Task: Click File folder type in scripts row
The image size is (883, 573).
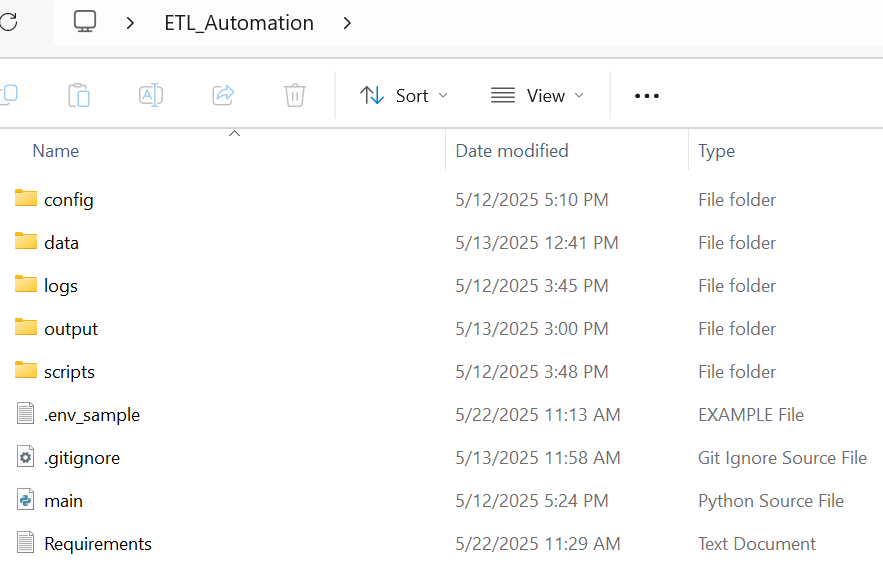Action: coord(737,372)
